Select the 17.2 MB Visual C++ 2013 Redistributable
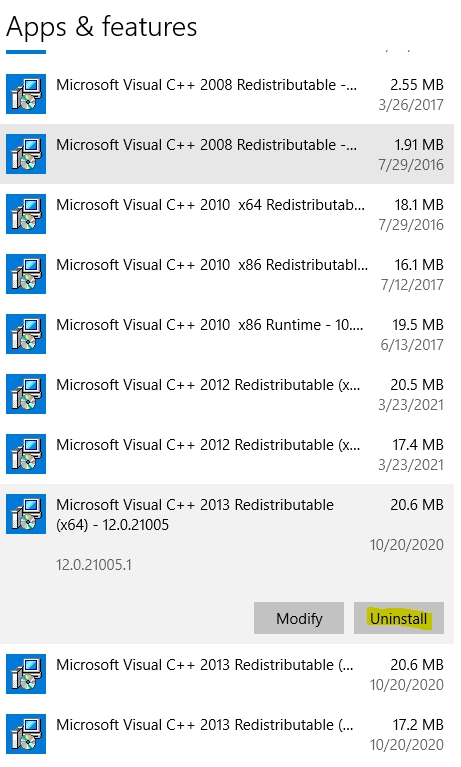 227,734
